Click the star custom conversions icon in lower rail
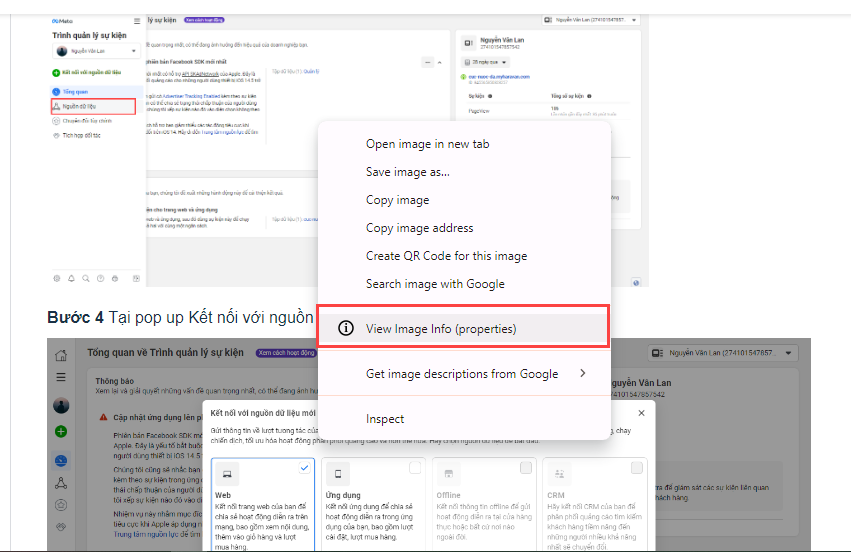 click(x=61, y=505)
